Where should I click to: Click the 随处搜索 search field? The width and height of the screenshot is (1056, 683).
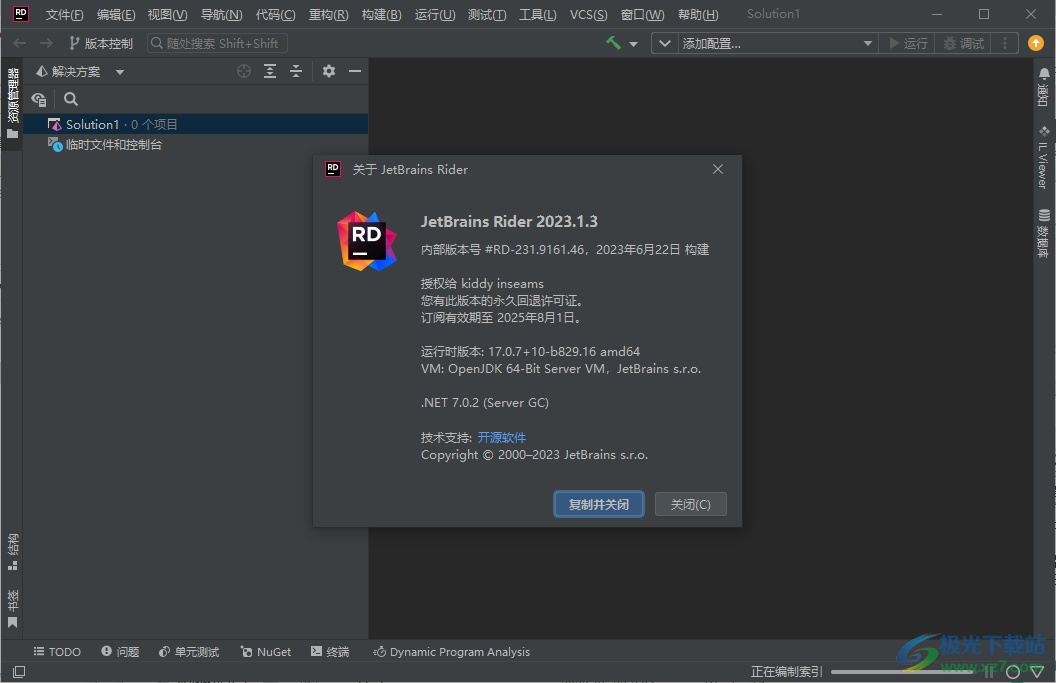click(216, 42)
